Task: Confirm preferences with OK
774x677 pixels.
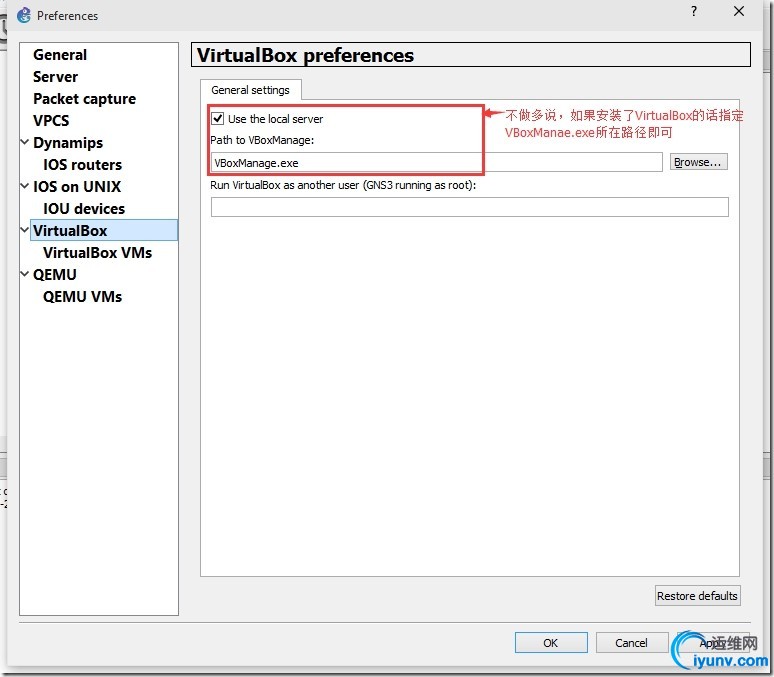Action: point(551,642)
